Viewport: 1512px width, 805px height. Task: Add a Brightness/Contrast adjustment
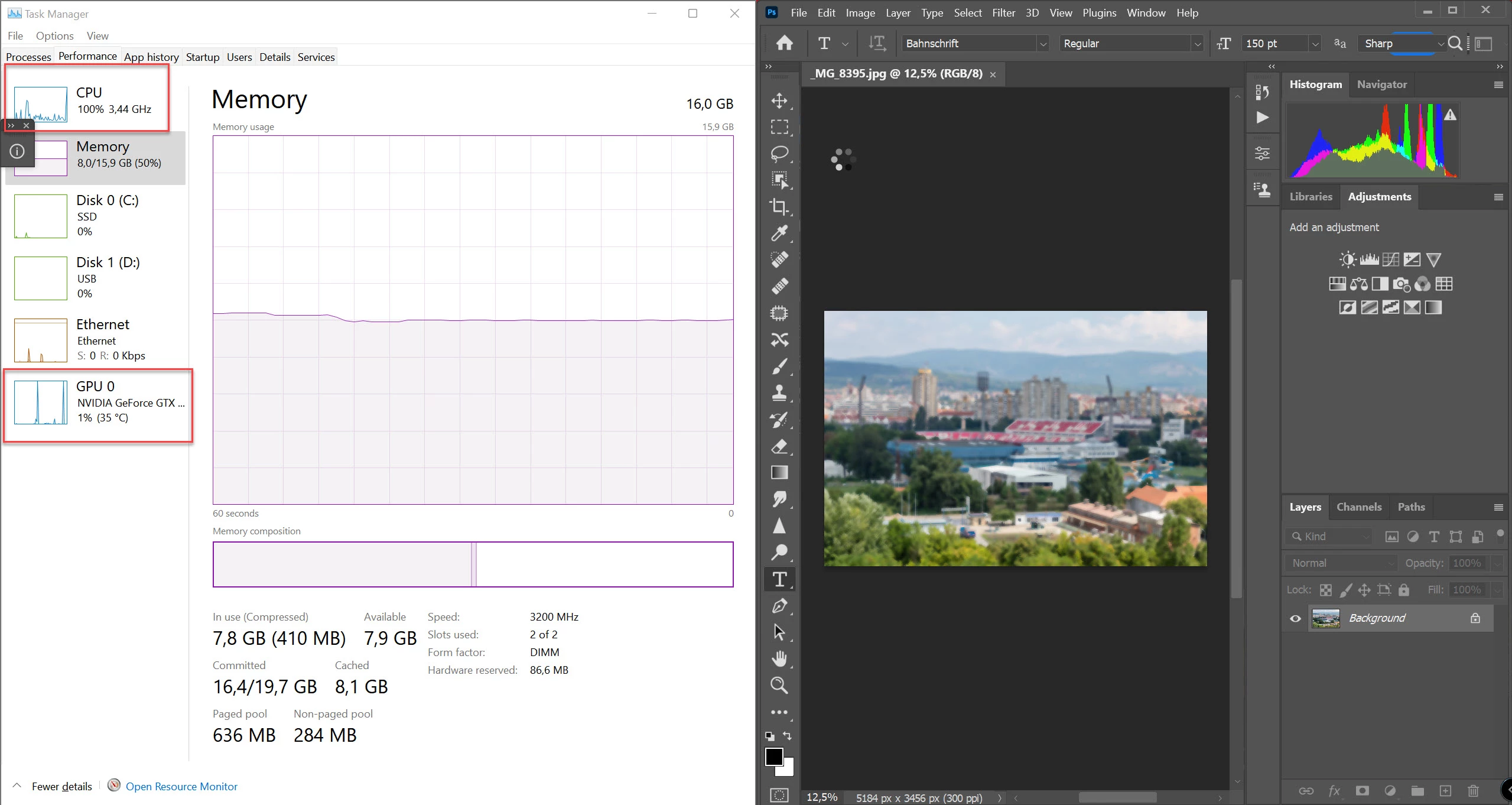(1347, 259)
